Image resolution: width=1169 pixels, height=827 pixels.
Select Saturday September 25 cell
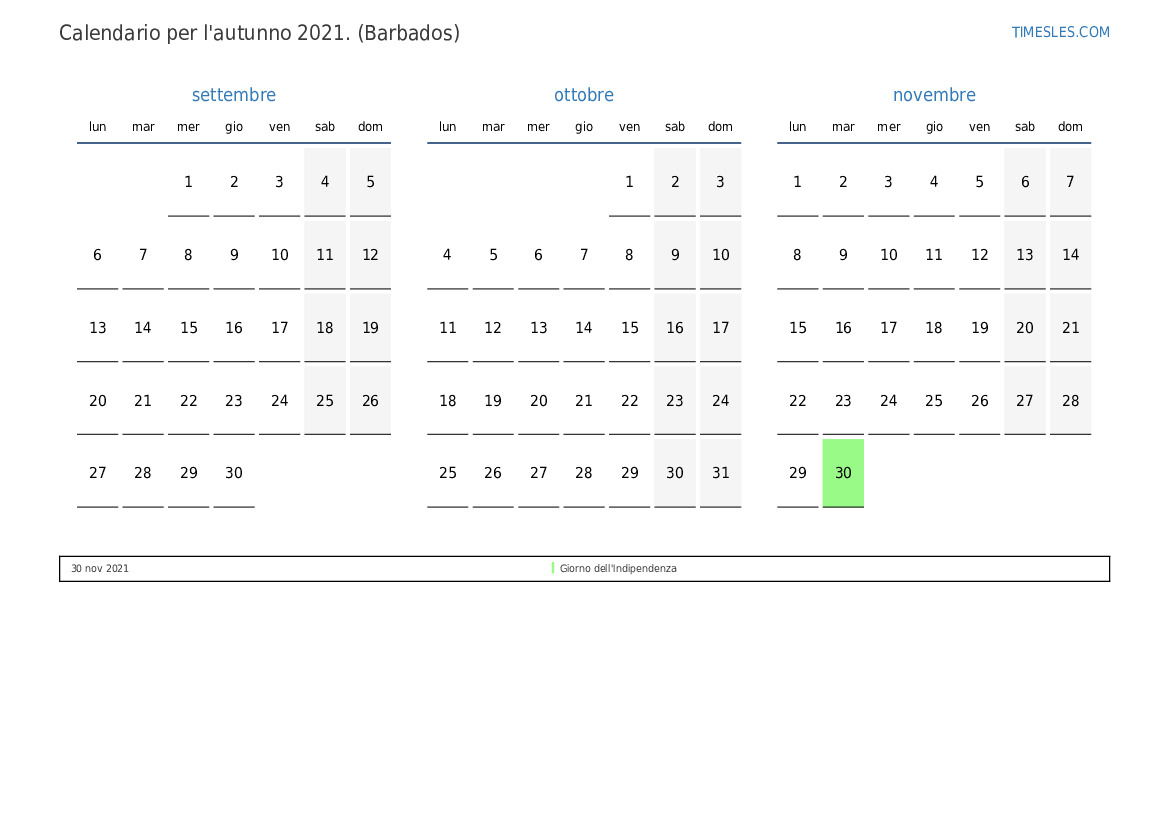(x=325, y=400)
